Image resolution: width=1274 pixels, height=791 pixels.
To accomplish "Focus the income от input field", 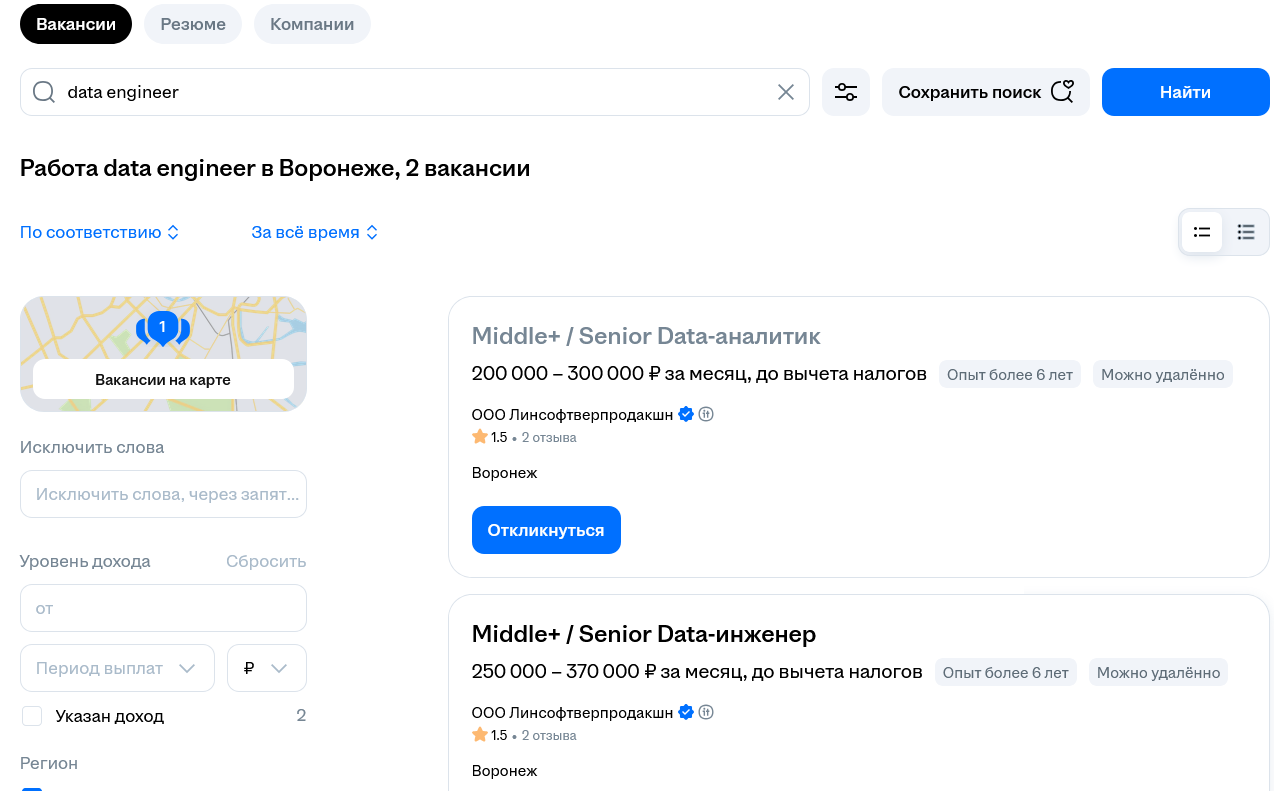I will coord(163,608).
